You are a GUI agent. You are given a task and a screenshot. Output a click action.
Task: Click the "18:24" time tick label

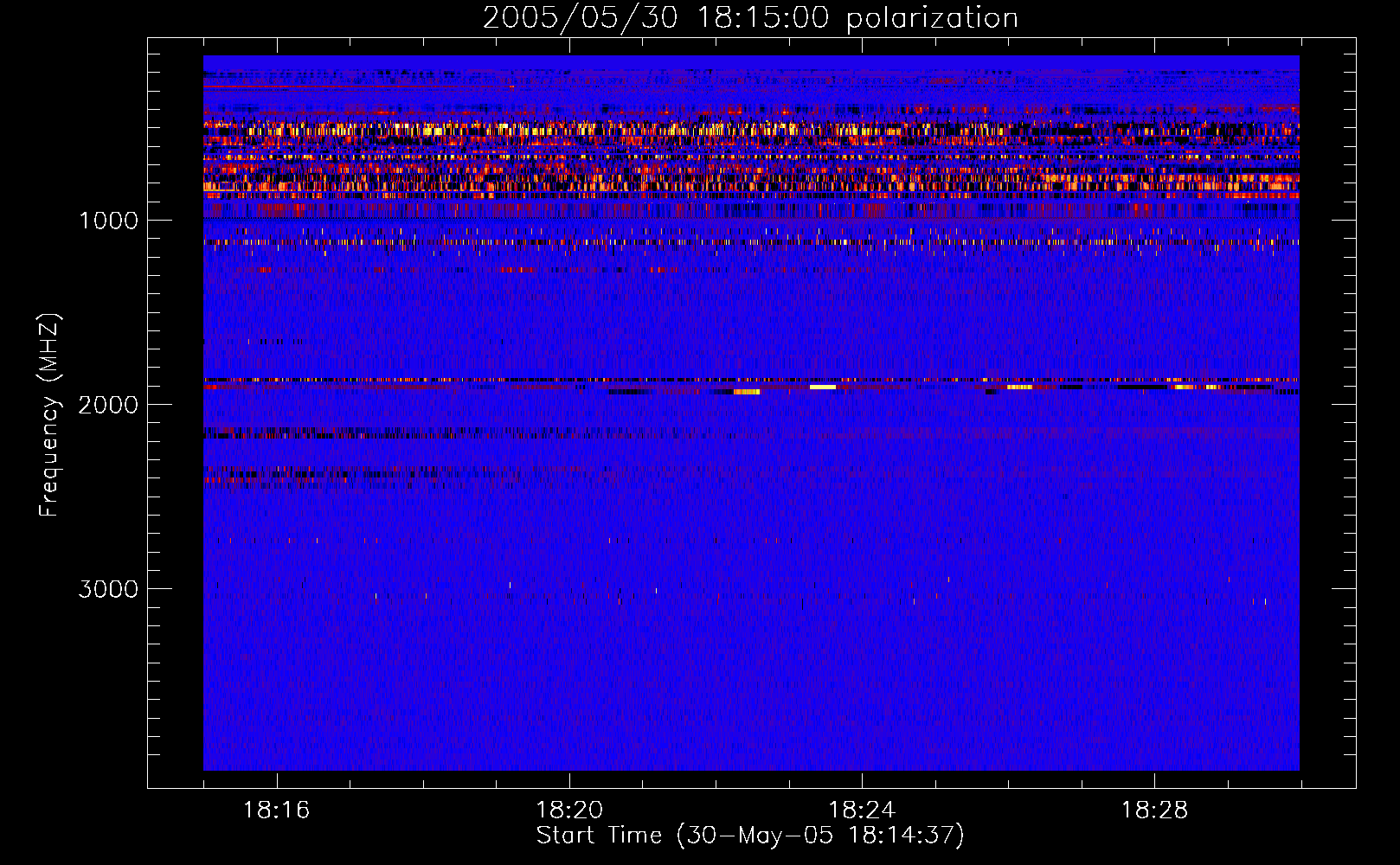862,811
